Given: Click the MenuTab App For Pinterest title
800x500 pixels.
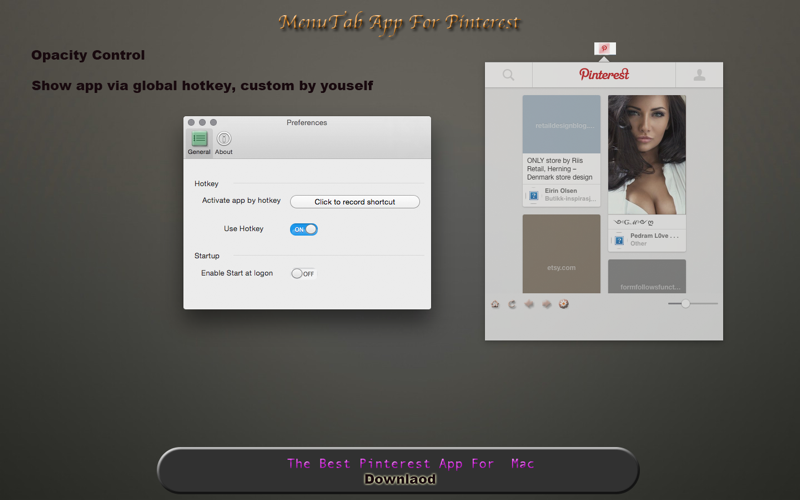Looking at the screenshot, I should (399, 23).
